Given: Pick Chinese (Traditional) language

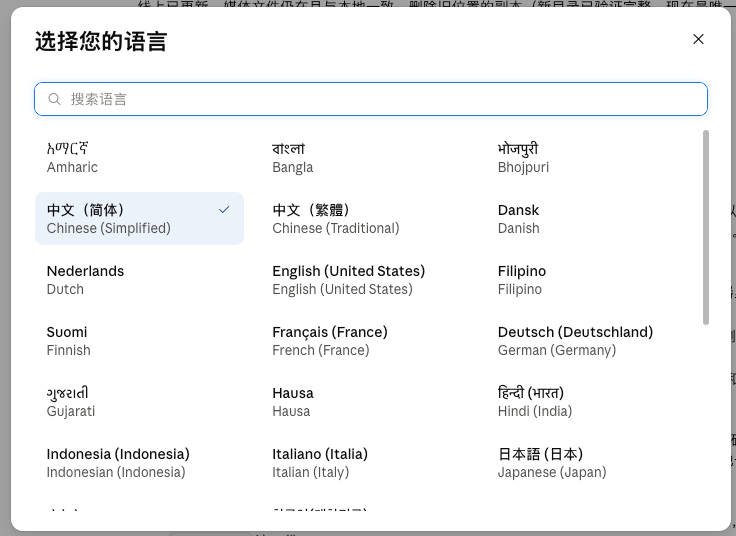Looking at the screenshot, I should pos(365,219).
